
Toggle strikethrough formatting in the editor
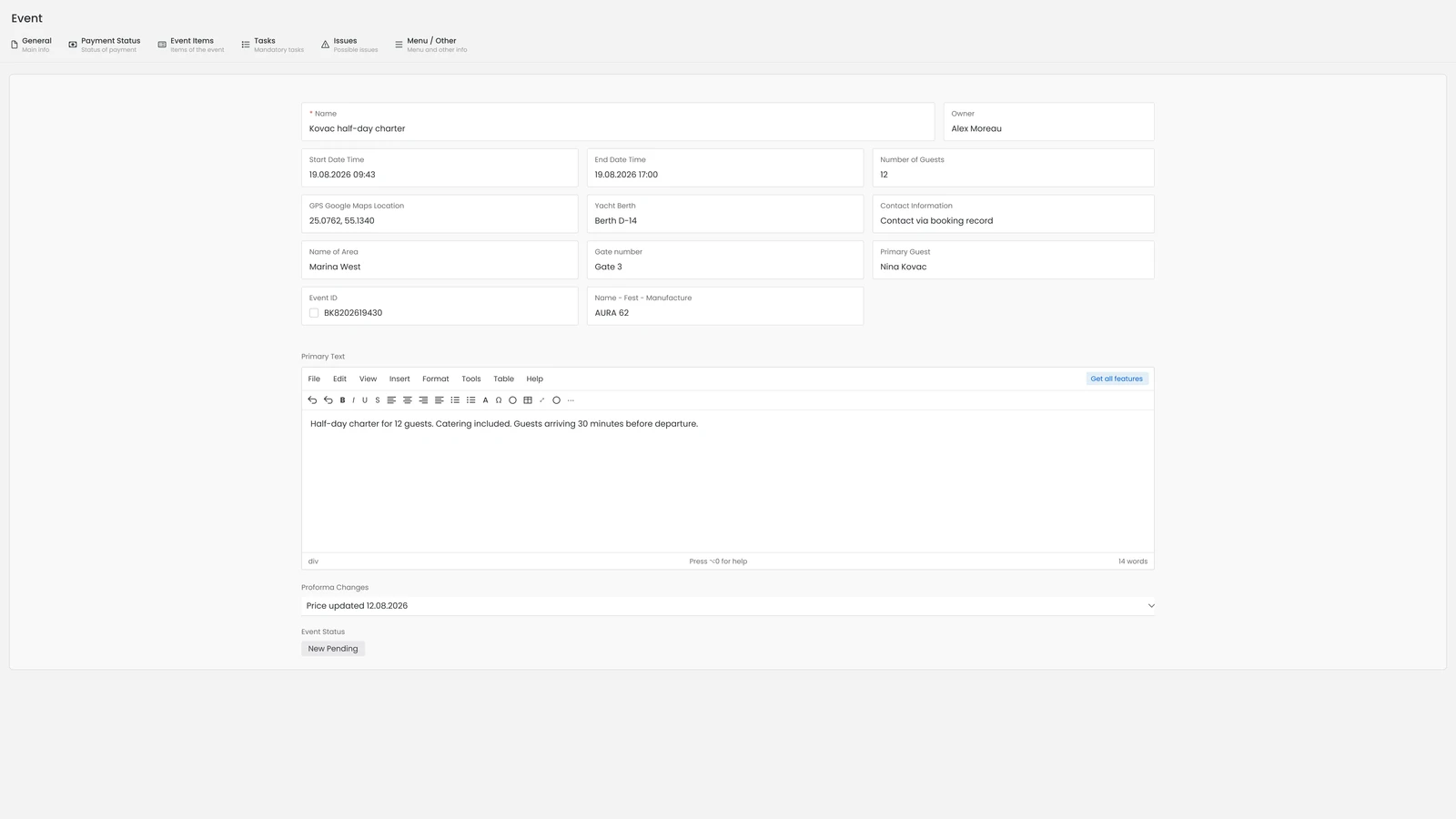point(378,400)
